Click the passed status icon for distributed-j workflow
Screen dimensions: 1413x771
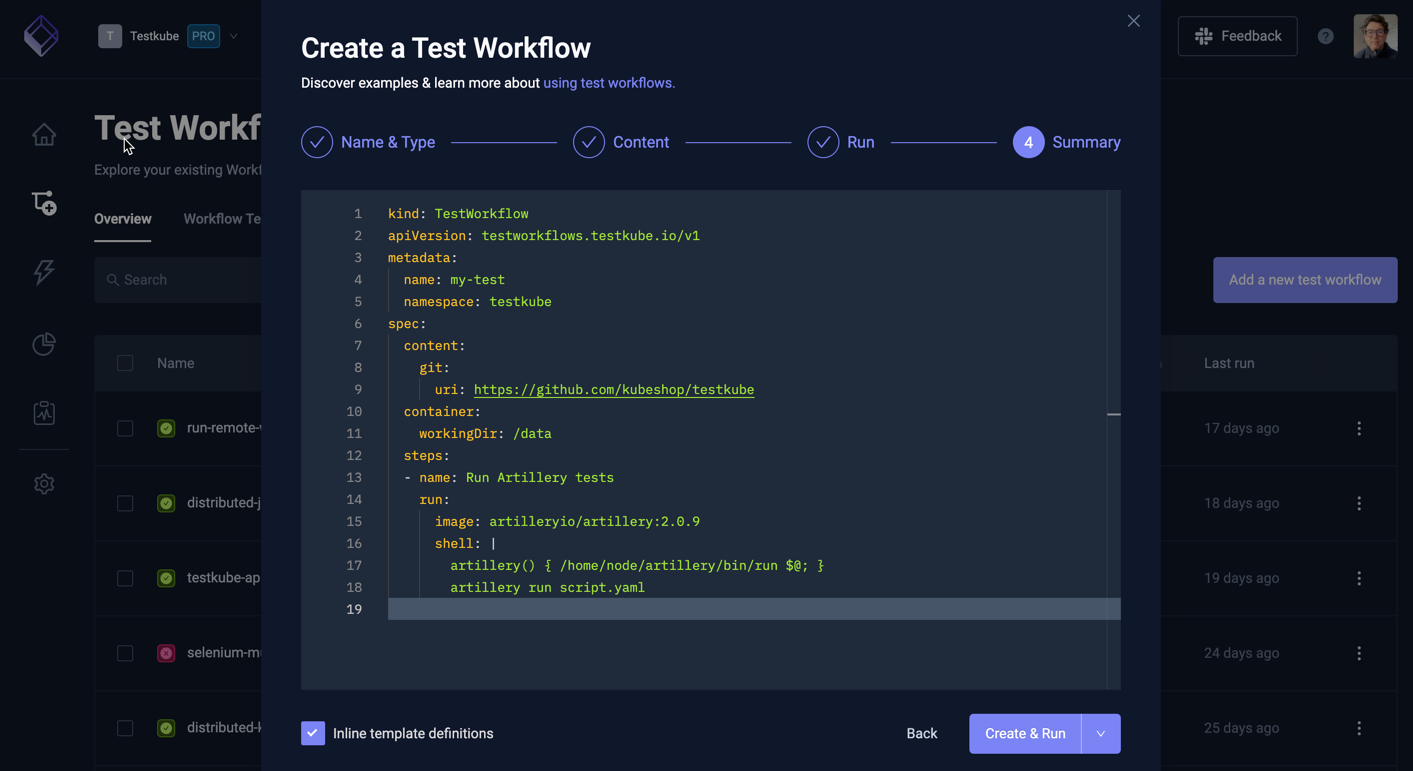pyautogui.click(x=166, y=503)
